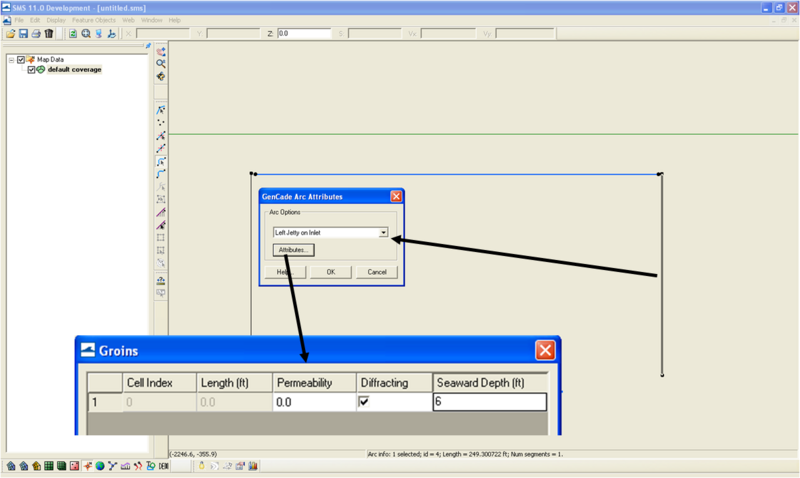
Task: Open the Feature Objects menu
Action: pyautogui.click(x=94, y=20)
